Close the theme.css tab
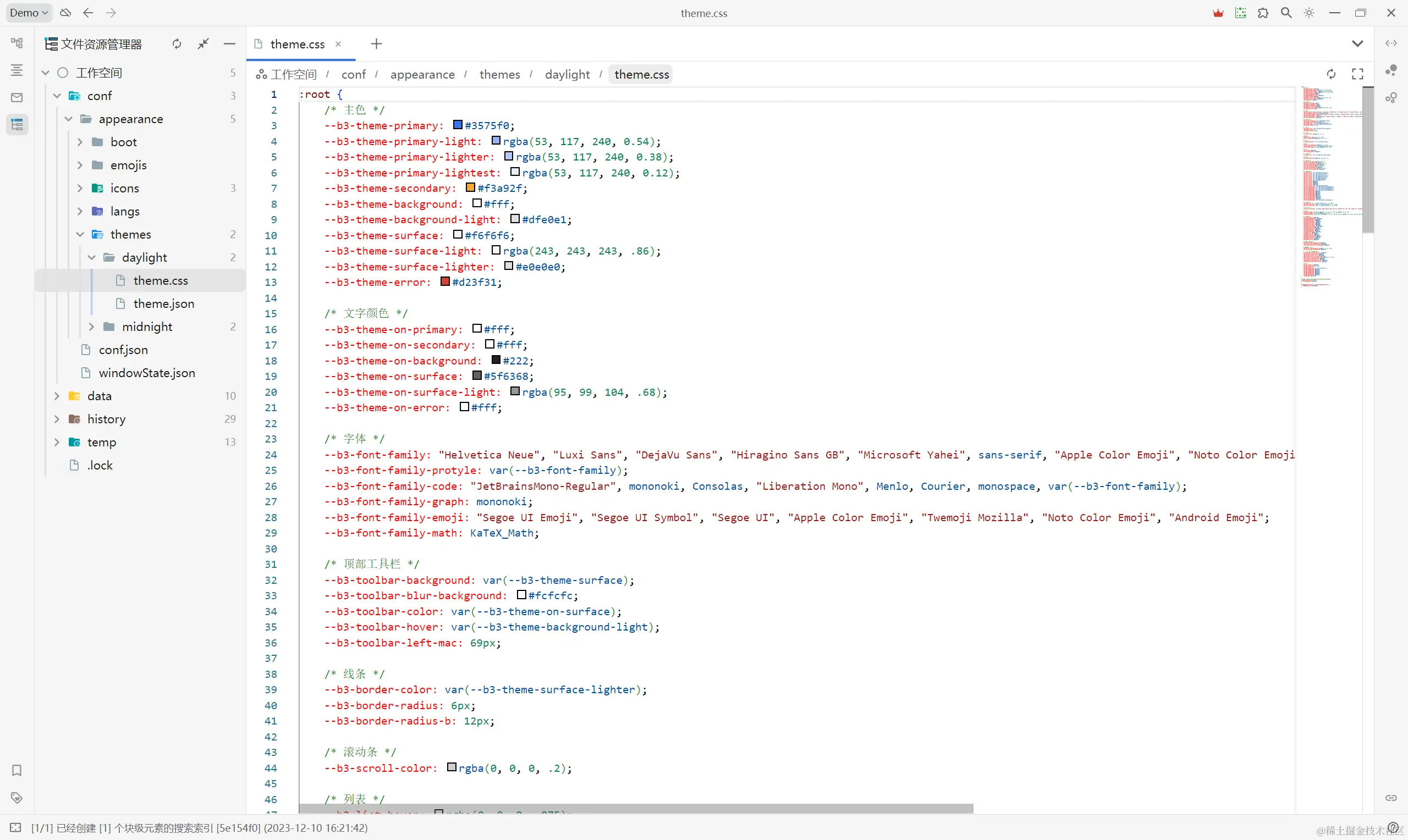This screenshot has width=1408, height=840. (x=338, y=43)
